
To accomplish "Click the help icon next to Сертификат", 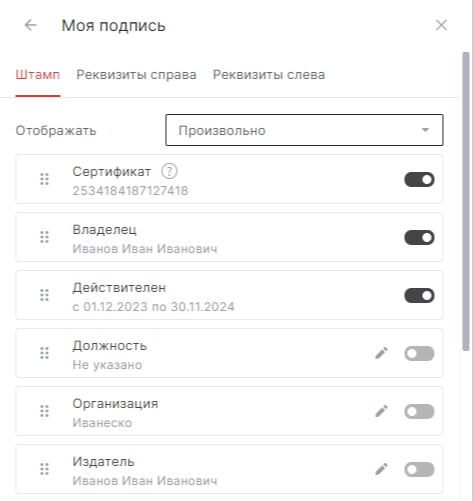I will (169, 171).
